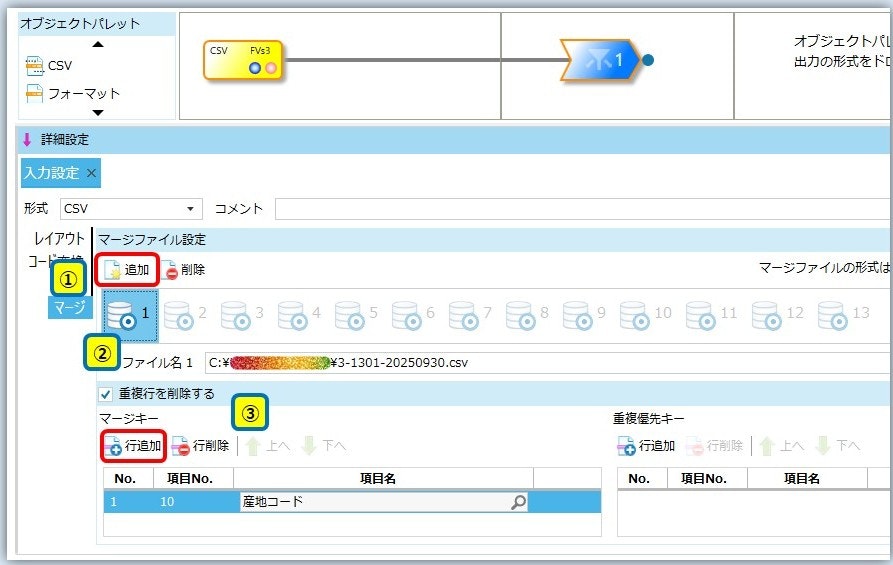This screenshot has width=893, height=565.
Task: Close the 入力設定 tab
Action: coord(91,173)
